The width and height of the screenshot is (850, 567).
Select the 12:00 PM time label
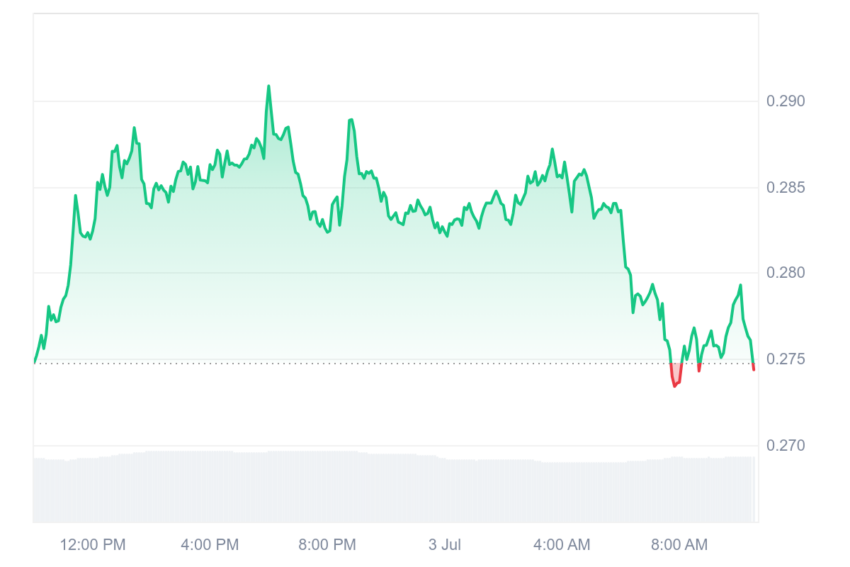[93, 545]
